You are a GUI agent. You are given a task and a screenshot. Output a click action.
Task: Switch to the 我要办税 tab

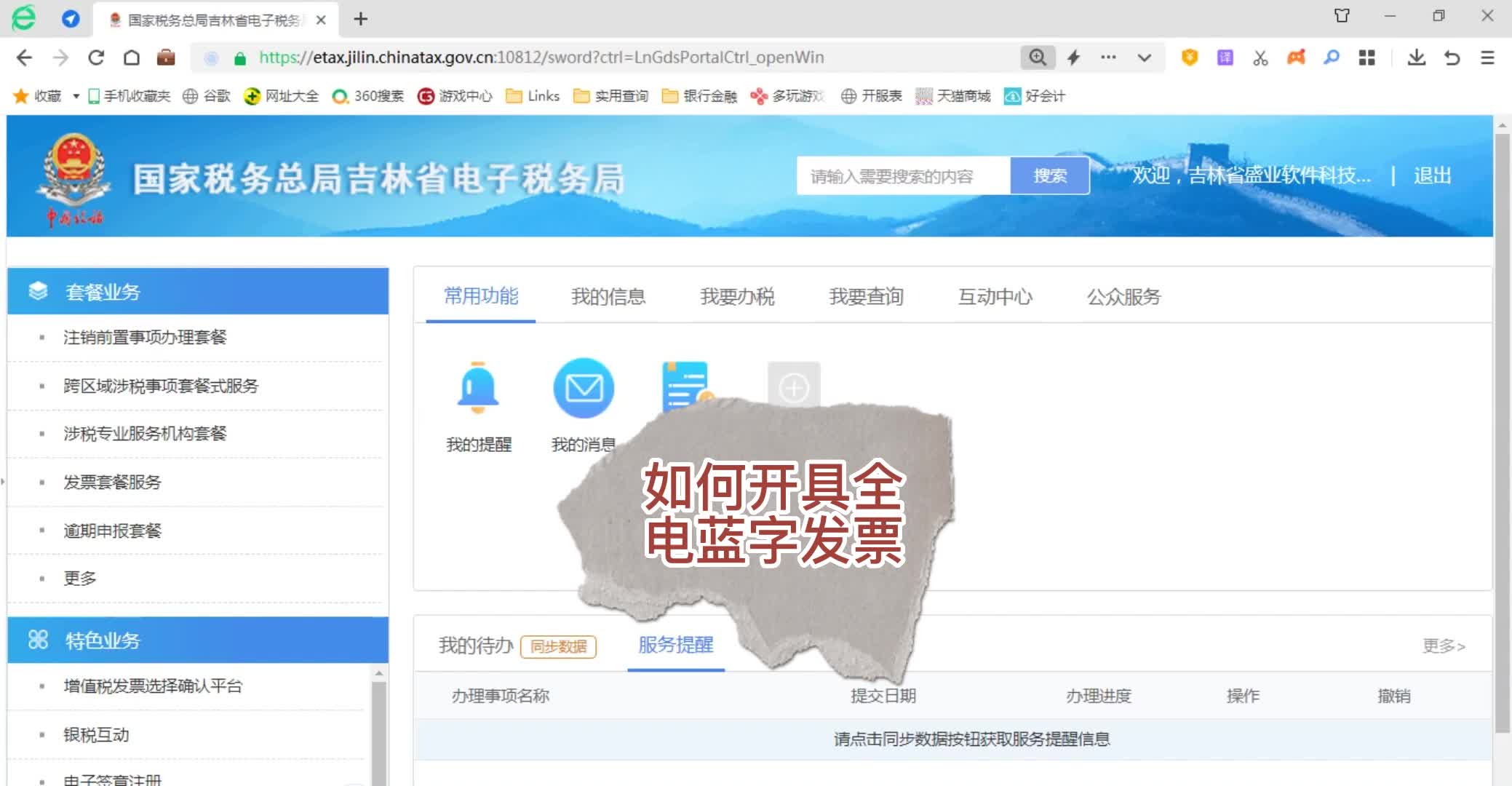(x=738, y=296)
